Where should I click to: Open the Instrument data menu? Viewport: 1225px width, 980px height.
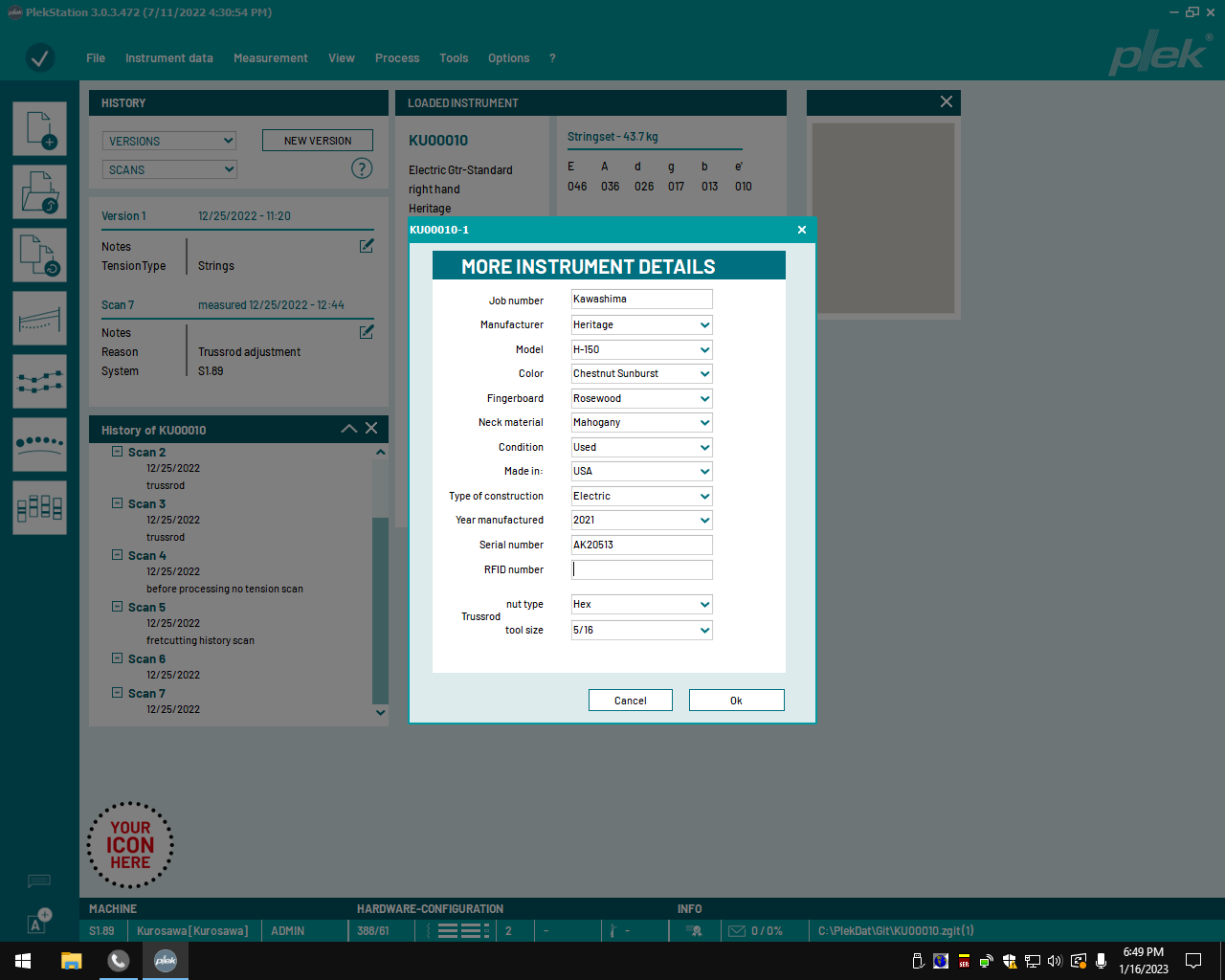pyautogui.click(x=169, y=58)
